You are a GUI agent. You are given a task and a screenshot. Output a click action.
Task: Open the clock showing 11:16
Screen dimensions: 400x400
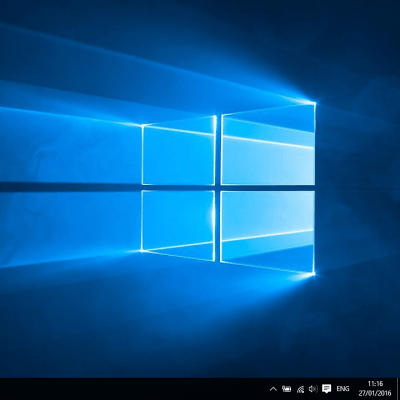click(375, 384)
